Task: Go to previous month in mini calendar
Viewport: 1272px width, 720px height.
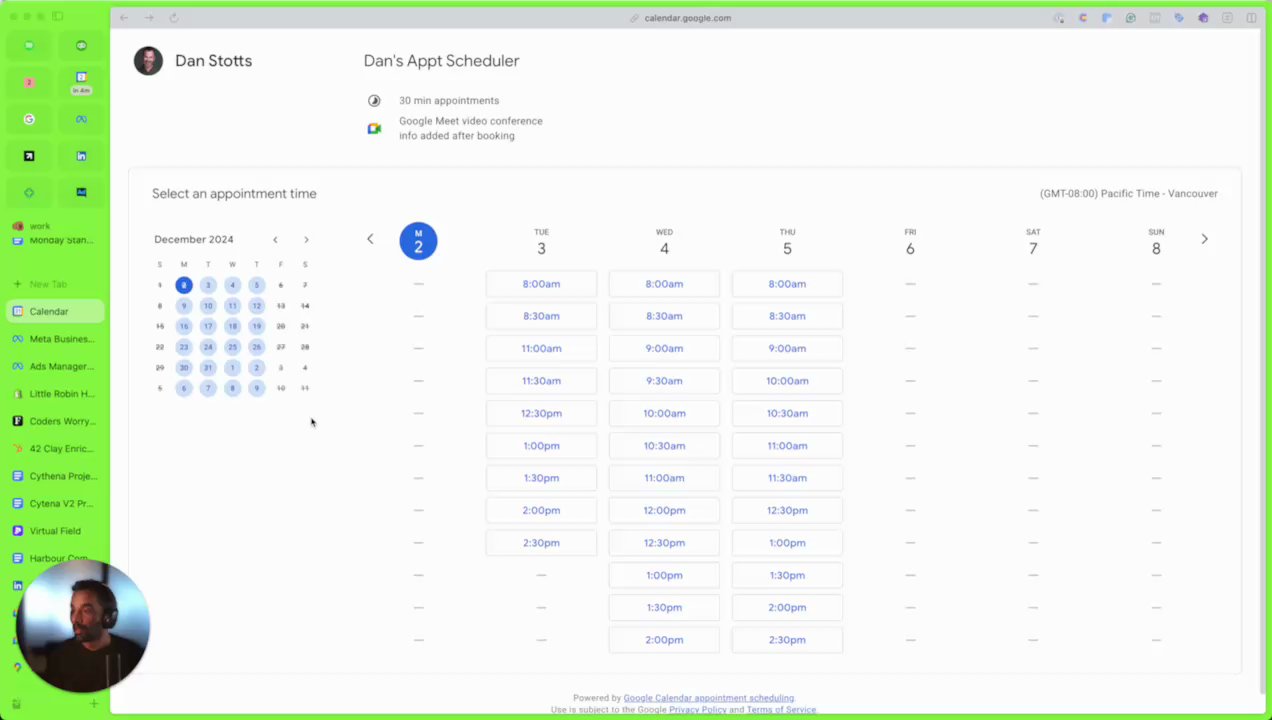Action: pyautogui.click(x=275, y=240)
